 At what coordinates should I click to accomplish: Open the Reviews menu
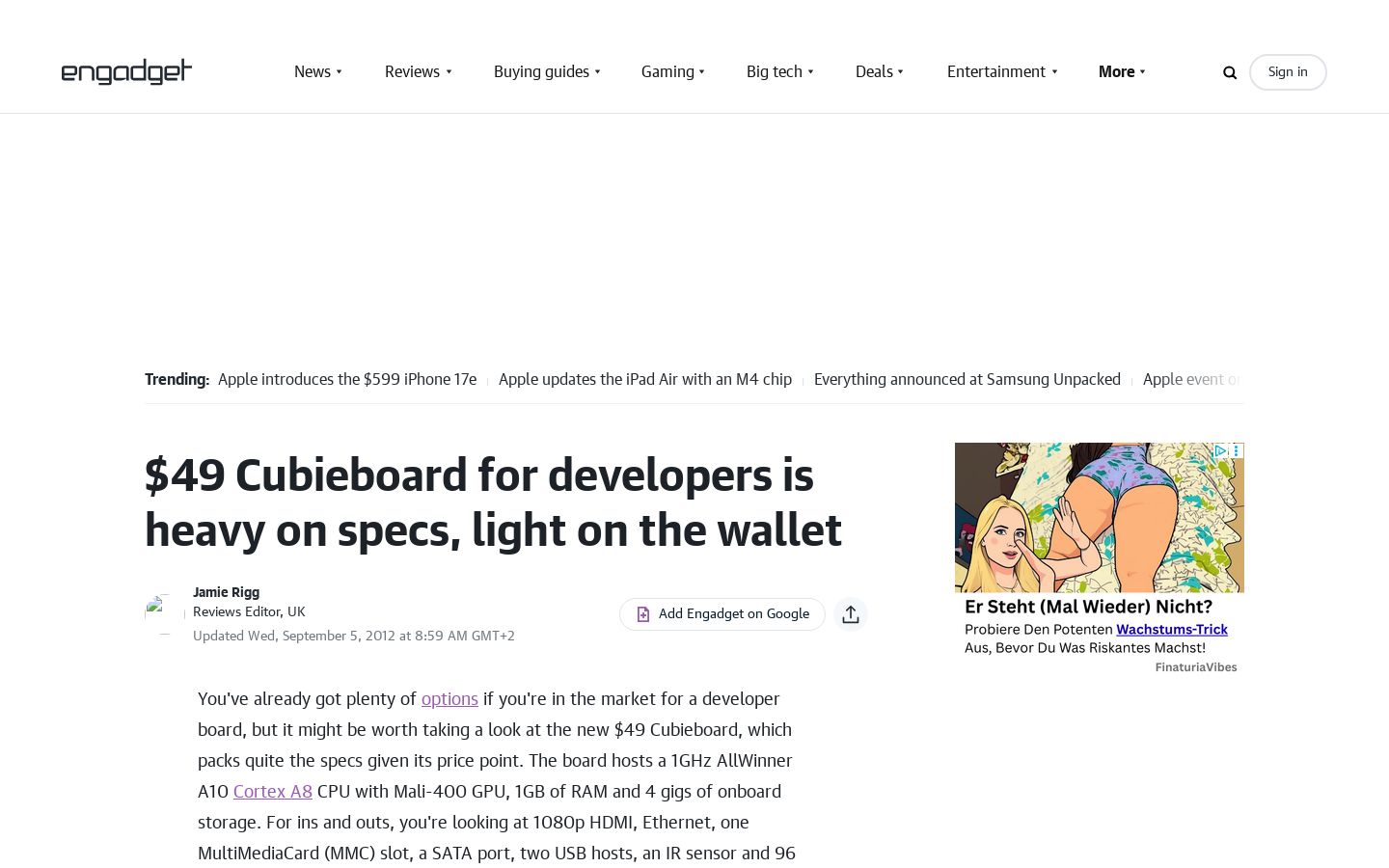412,71
